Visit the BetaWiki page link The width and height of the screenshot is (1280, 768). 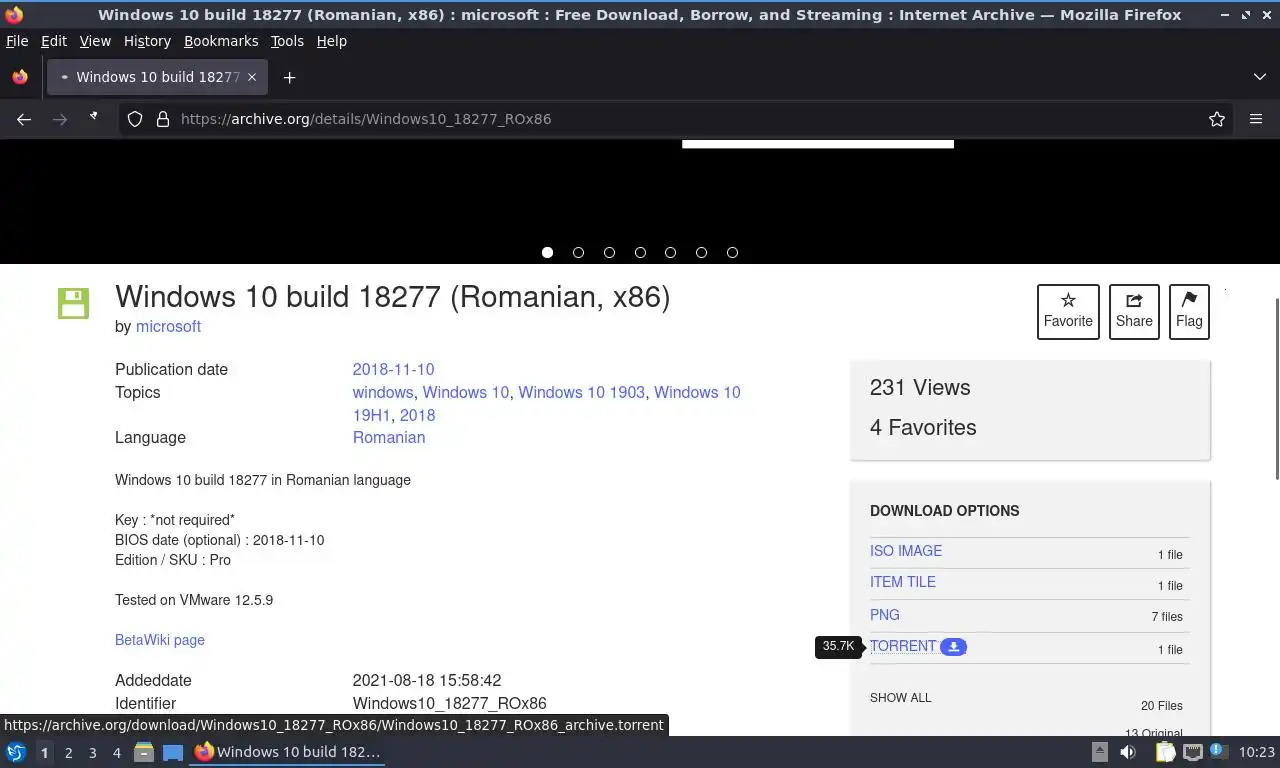[x=160, y=640]
